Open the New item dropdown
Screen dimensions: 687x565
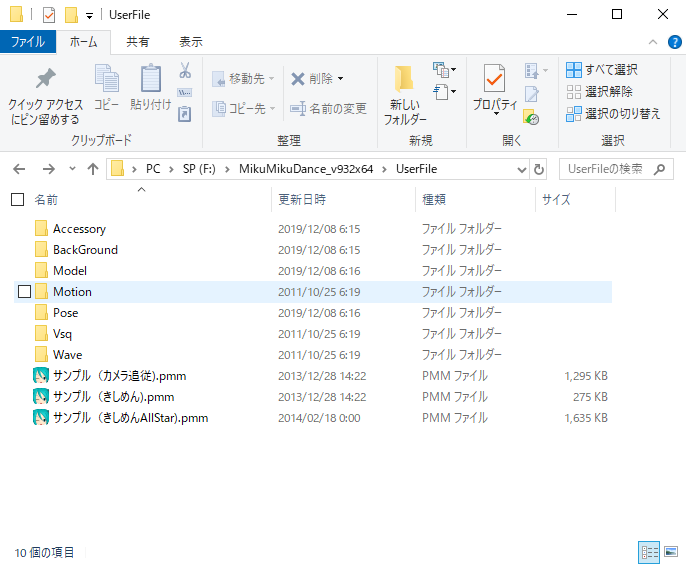pos(445,70)
